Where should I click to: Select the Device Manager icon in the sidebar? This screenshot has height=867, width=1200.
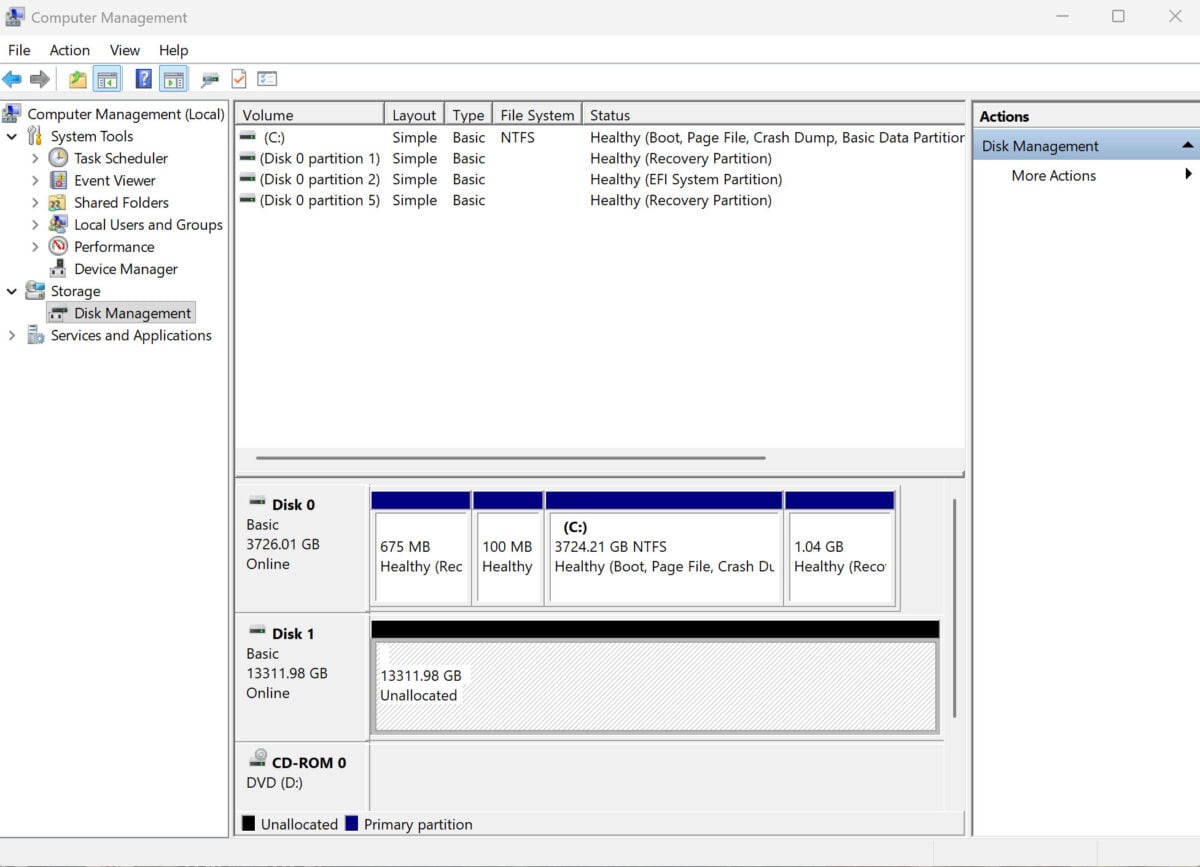coord(58,268)
